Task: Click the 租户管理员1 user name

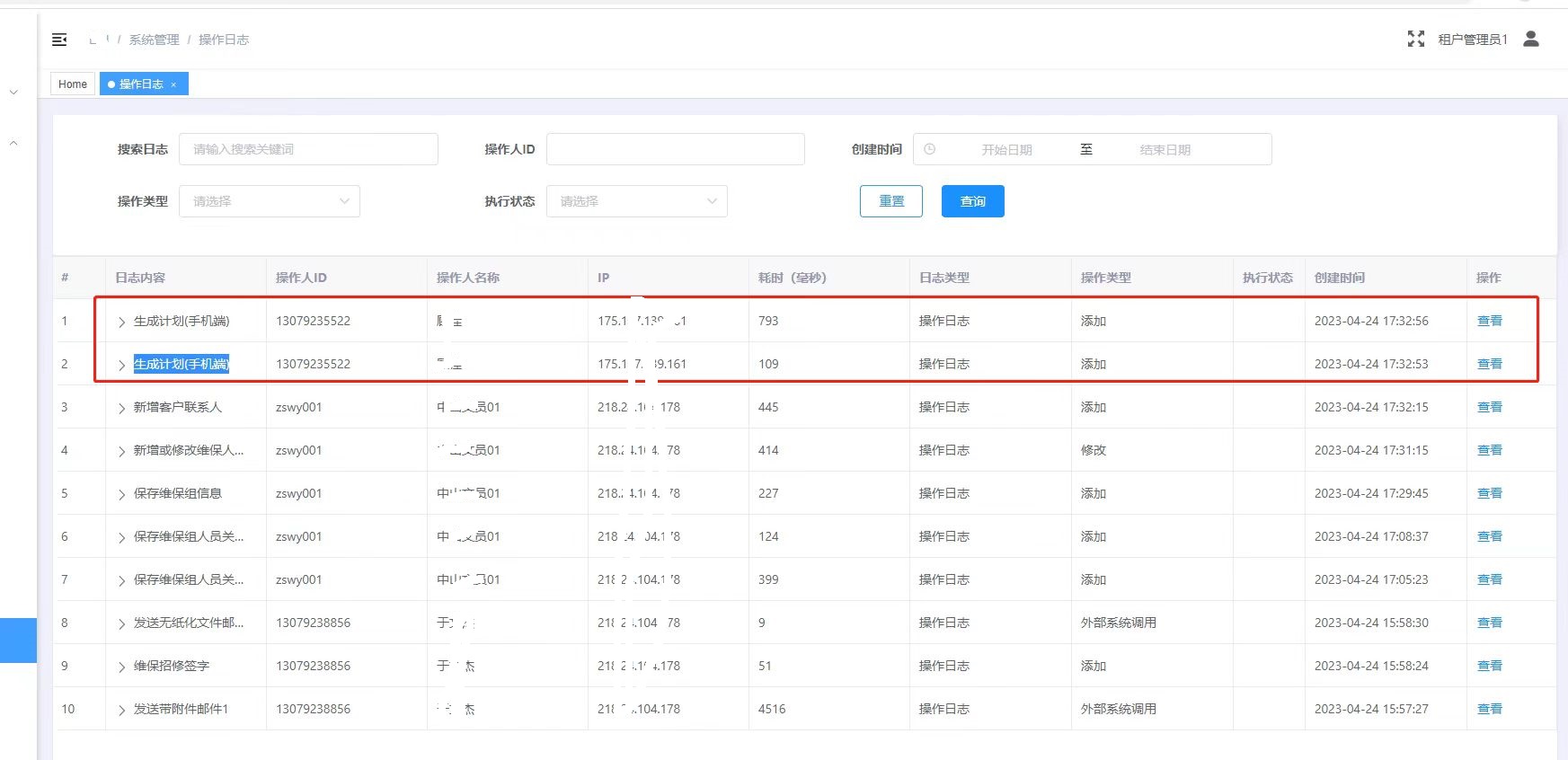Action: pos(1473,40)
